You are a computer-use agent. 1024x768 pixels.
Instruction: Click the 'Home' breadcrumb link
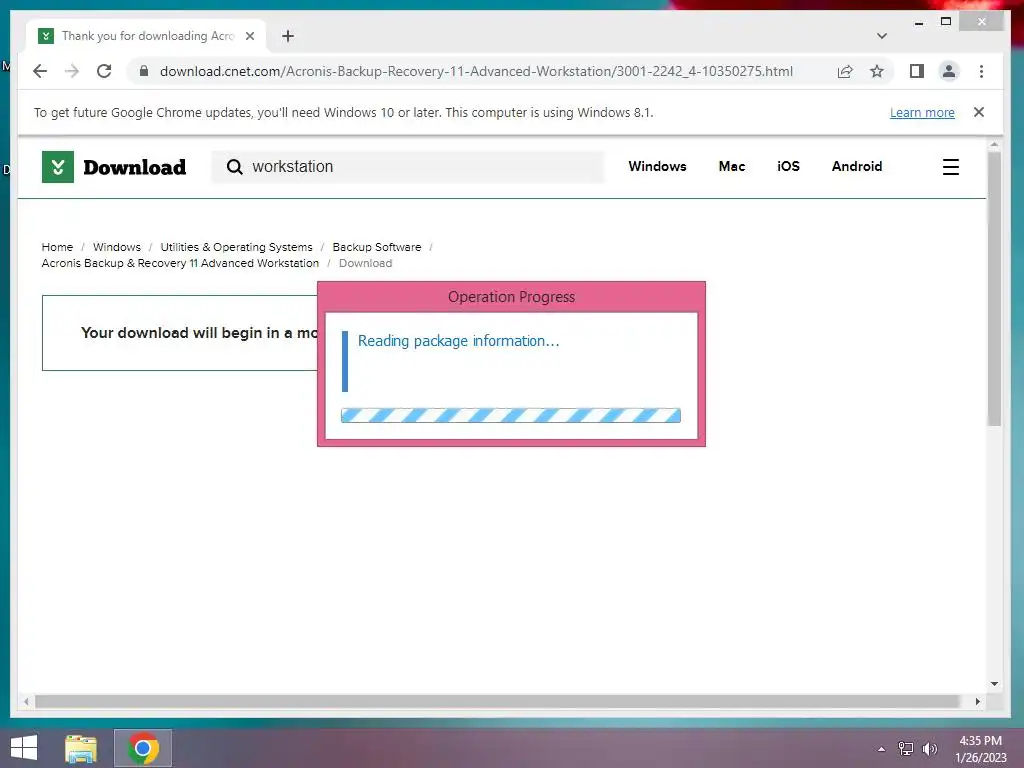pyautogui.click(x=57, y=247)
